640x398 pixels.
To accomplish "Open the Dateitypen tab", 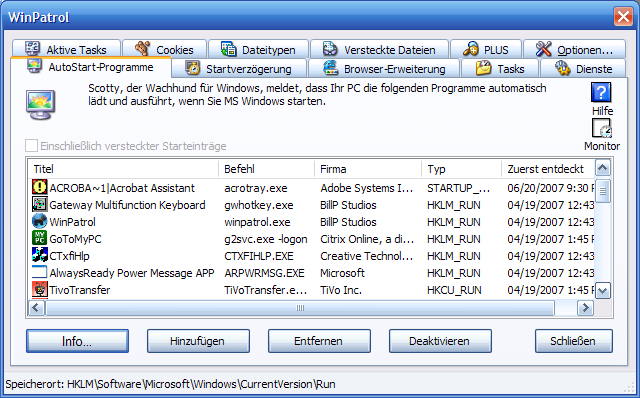I will point(258,49).
